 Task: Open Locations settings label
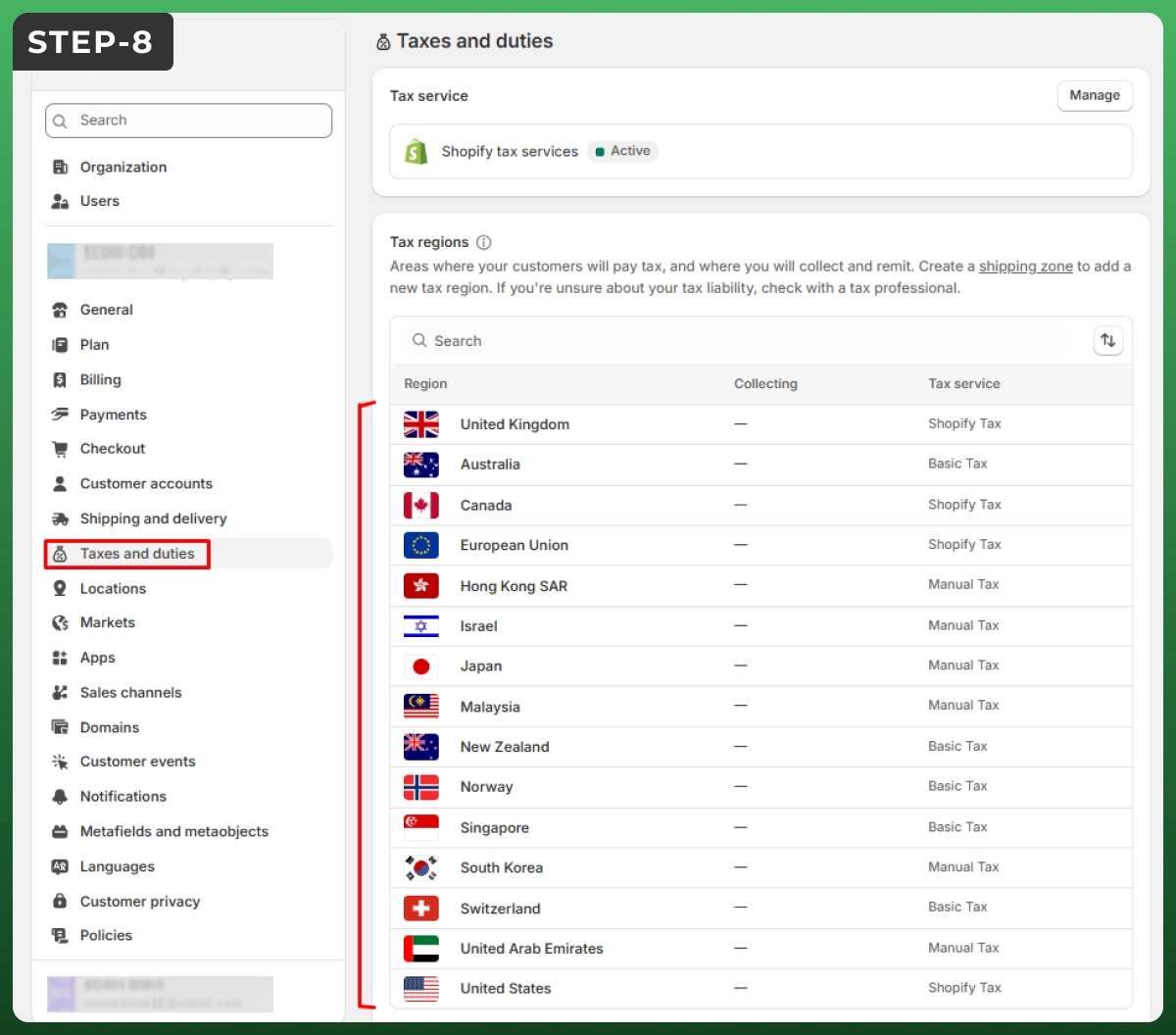click(113, 589)
